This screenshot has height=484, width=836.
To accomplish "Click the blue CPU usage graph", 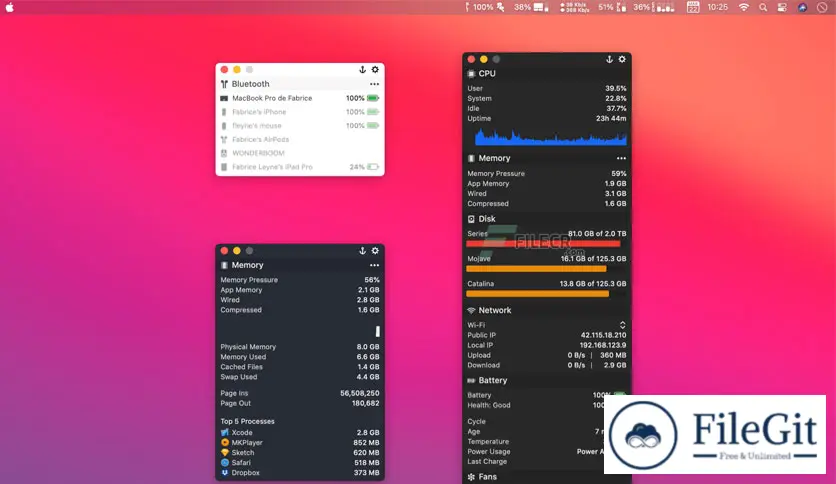I will coord(550,138).
